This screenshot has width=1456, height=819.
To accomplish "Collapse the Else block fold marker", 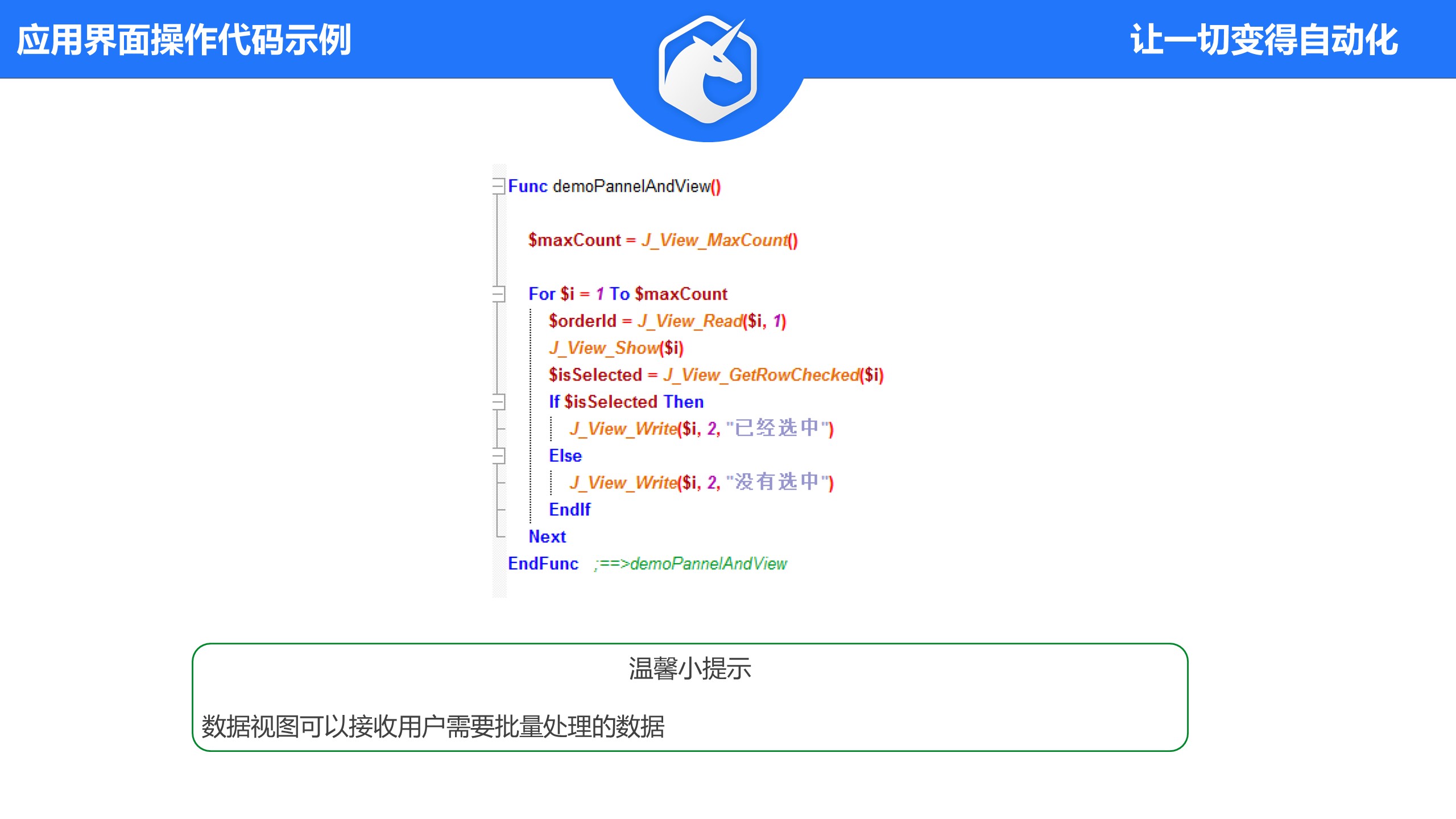I will [x=499, y=456].
